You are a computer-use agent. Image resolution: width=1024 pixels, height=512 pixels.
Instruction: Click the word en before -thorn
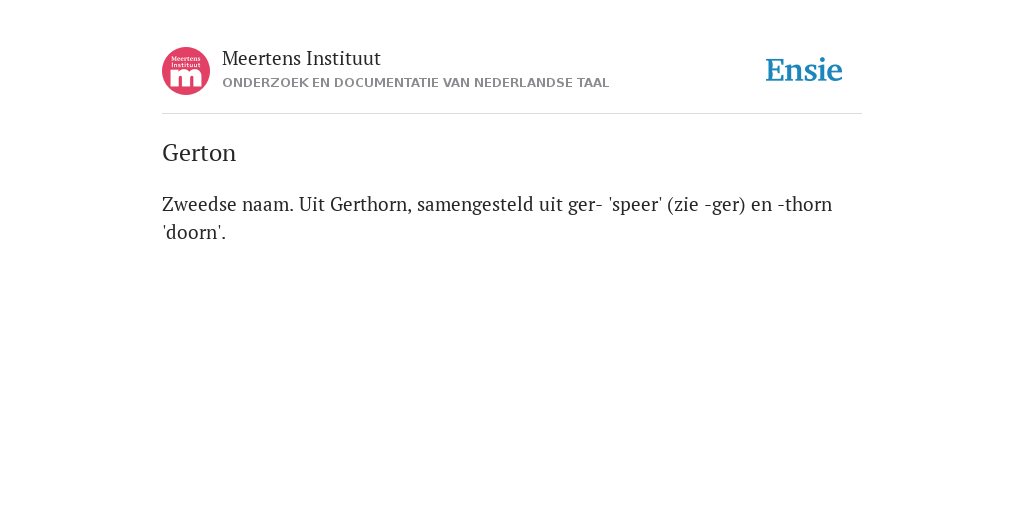(x=761, y=206)
